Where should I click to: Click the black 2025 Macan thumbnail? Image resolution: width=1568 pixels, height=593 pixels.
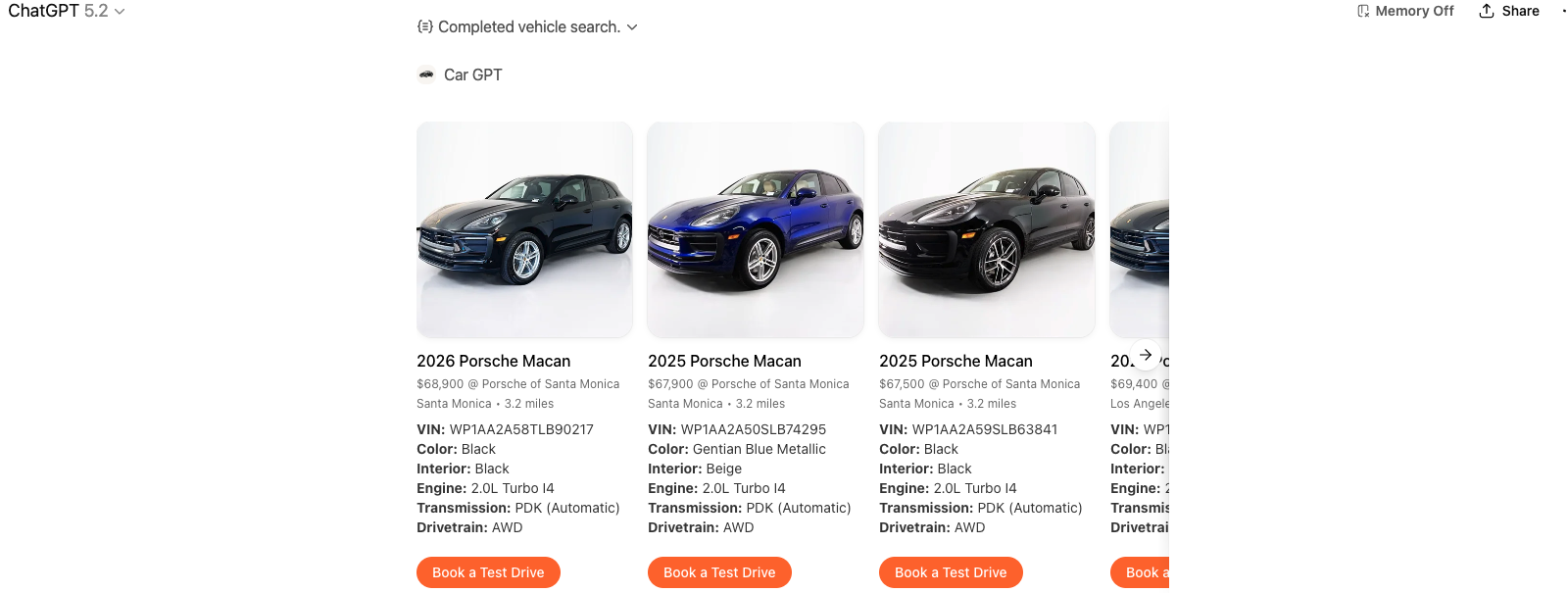pos(986,229)
